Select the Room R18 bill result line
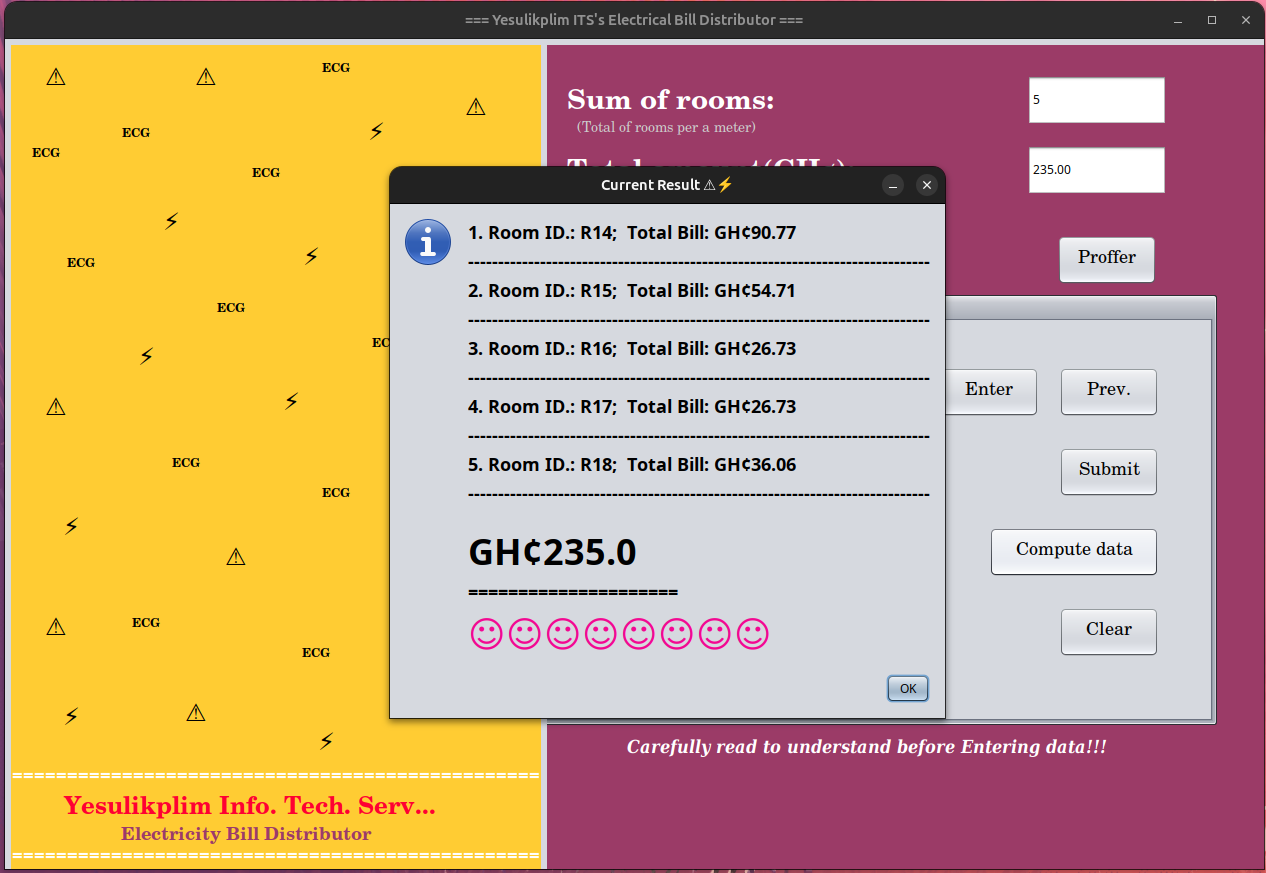 coord(632,465)
